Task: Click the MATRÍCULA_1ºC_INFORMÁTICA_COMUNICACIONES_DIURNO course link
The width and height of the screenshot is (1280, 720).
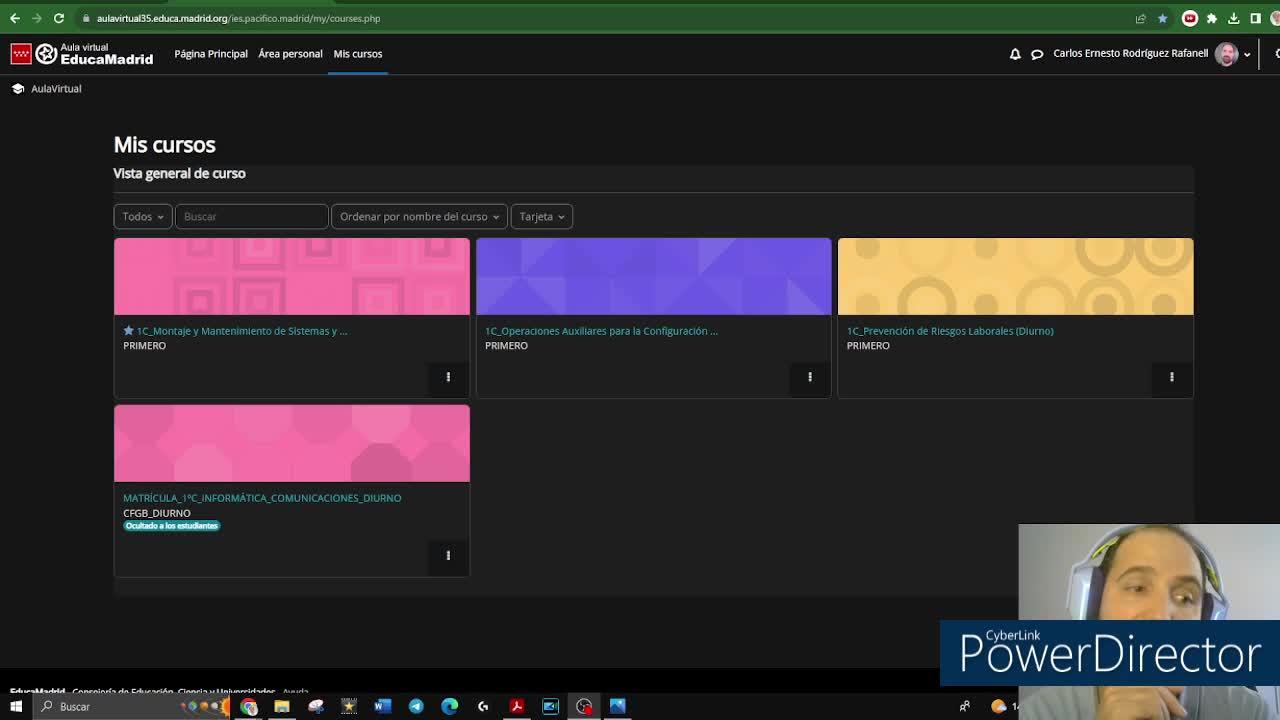Action: 262,498
